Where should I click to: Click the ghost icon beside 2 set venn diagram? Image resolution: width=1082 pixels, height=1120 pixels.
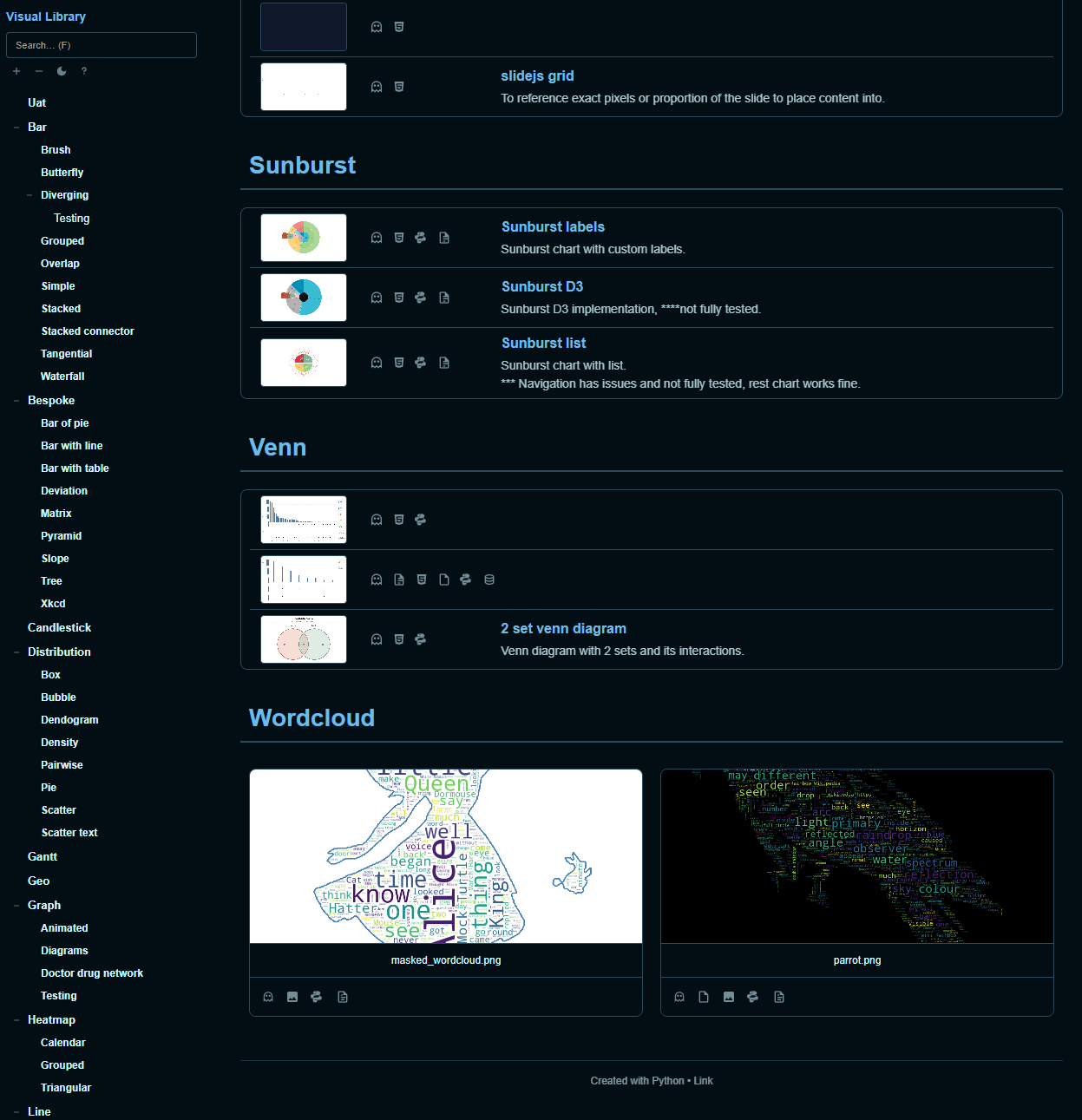click(x=376, y=639)
